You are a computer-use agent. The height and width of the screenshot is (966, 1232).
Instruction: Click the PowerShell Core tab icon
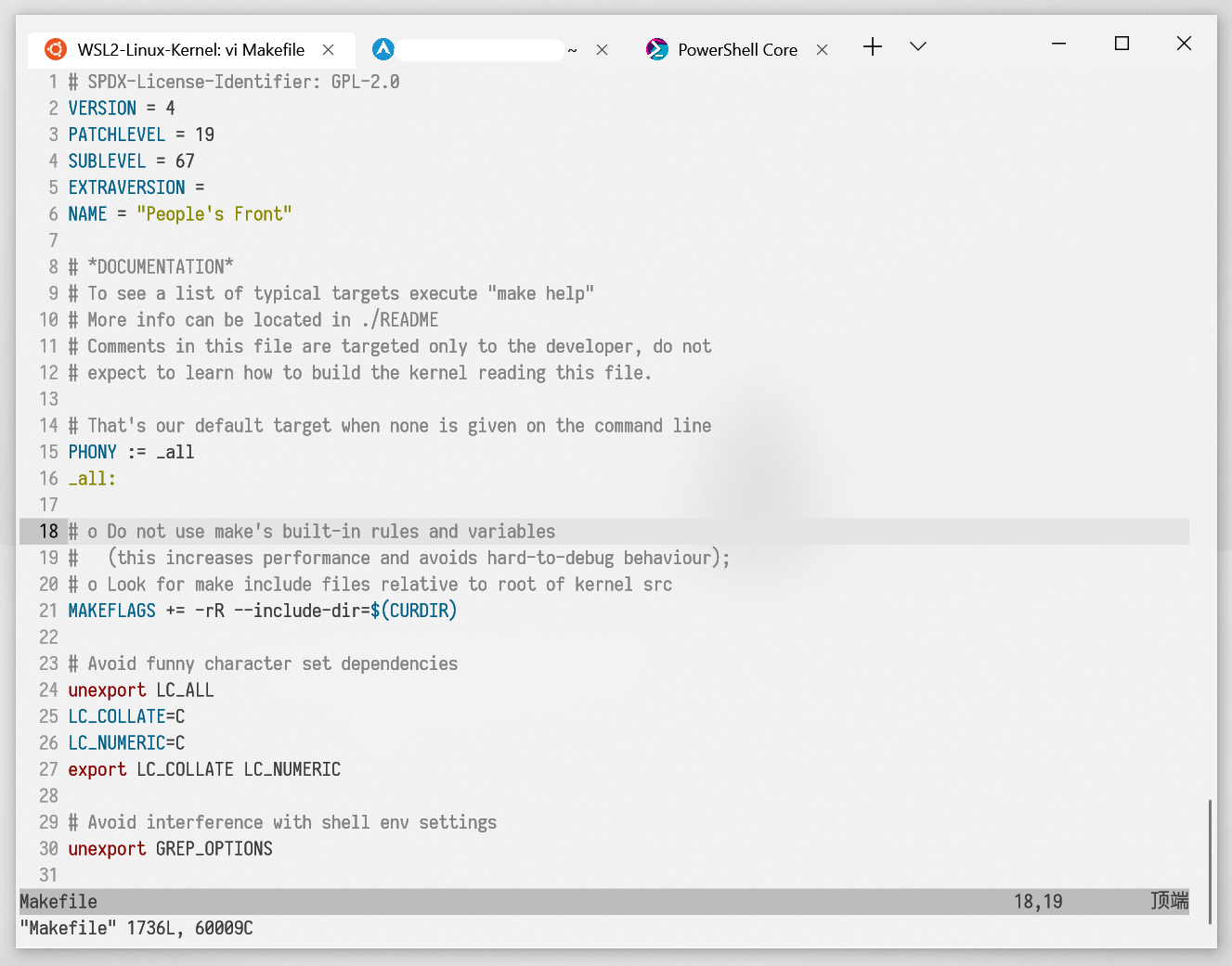pos(657,49)
